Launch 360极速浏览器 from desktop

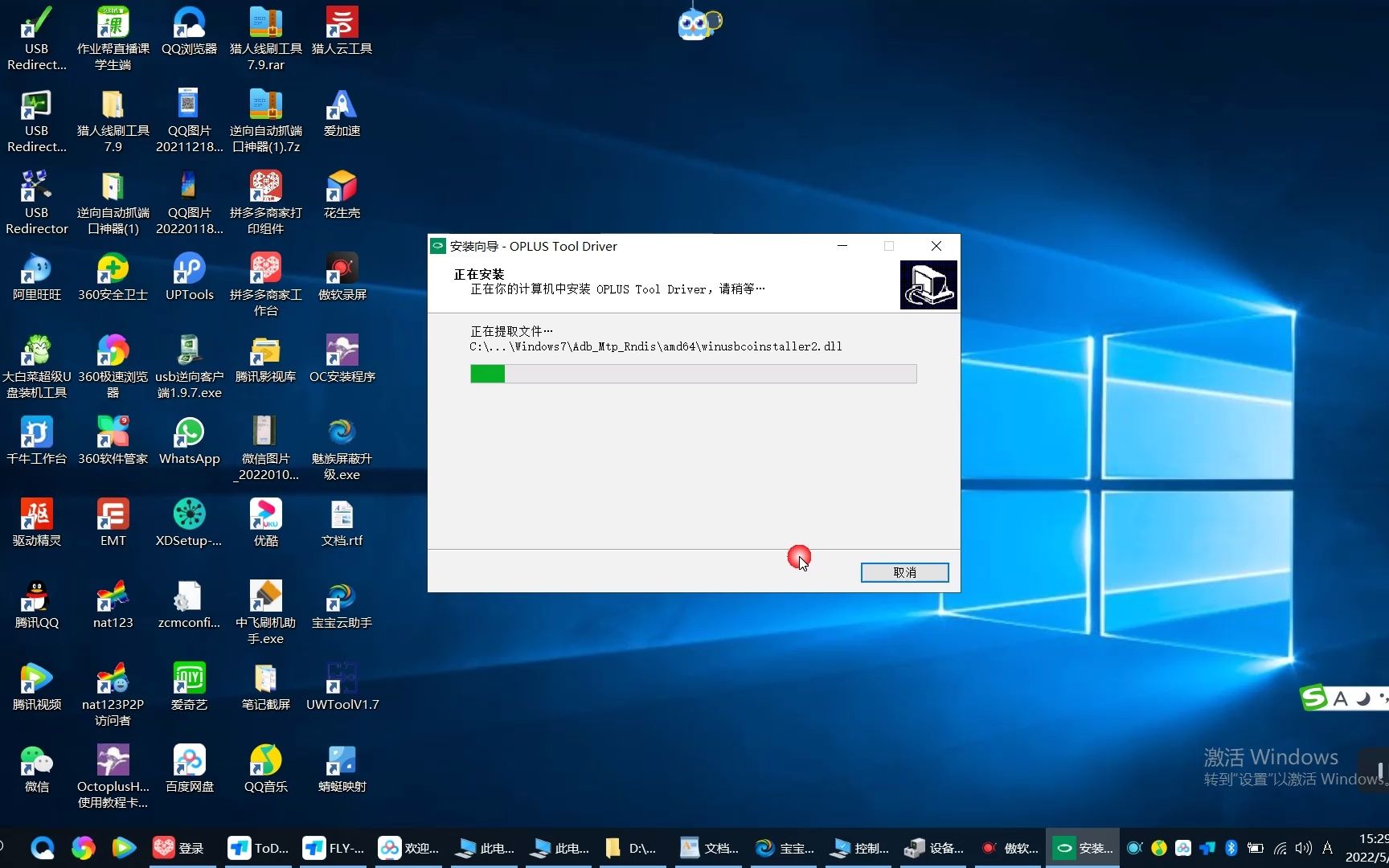(113, 366)
